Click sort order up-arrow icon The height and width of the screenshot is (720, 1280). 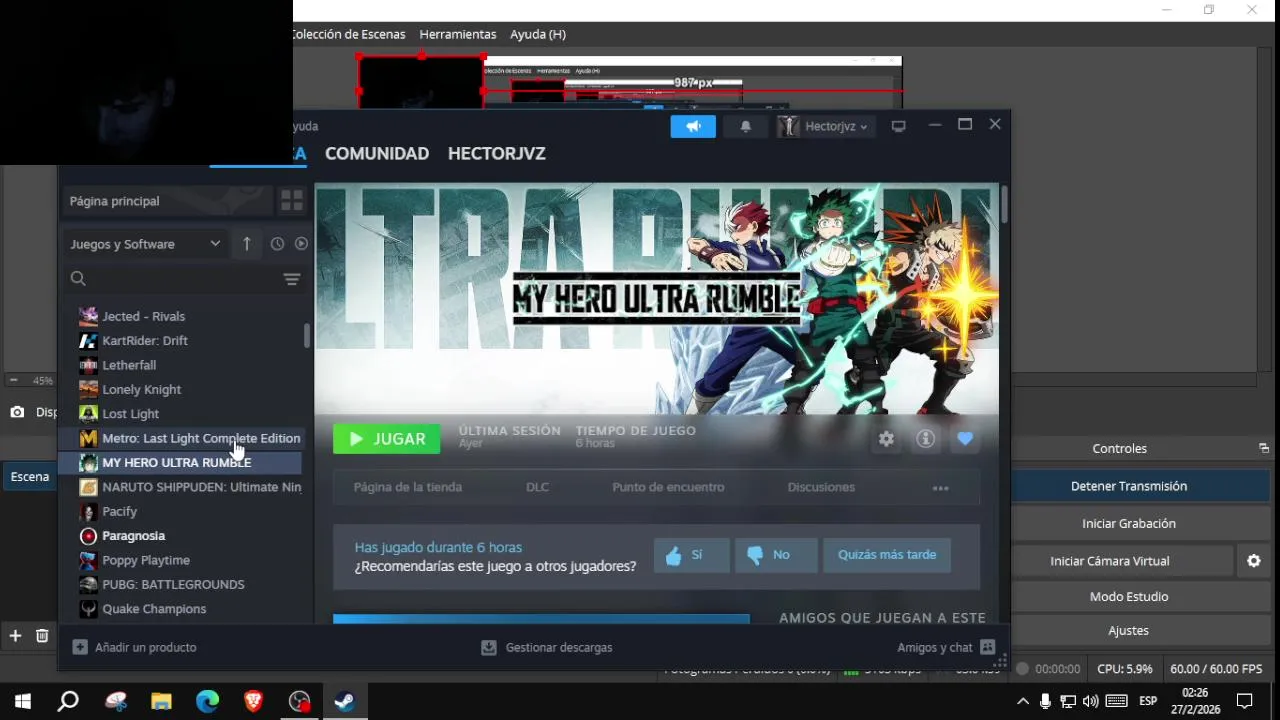point(247,244)
